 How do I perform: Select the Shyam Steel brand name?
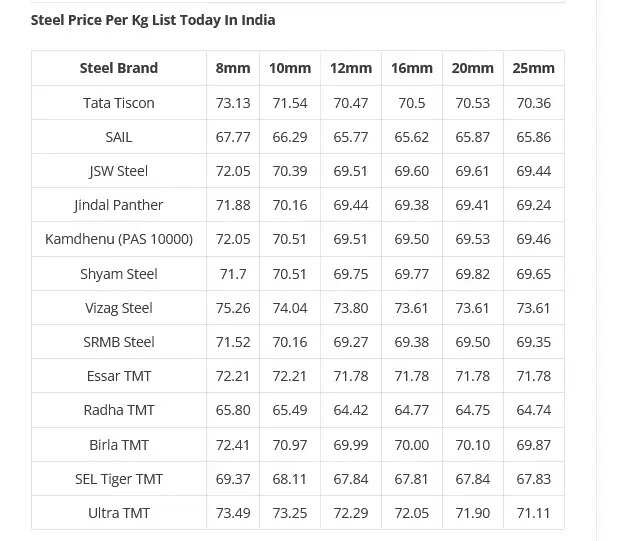[x=119, y=274]
